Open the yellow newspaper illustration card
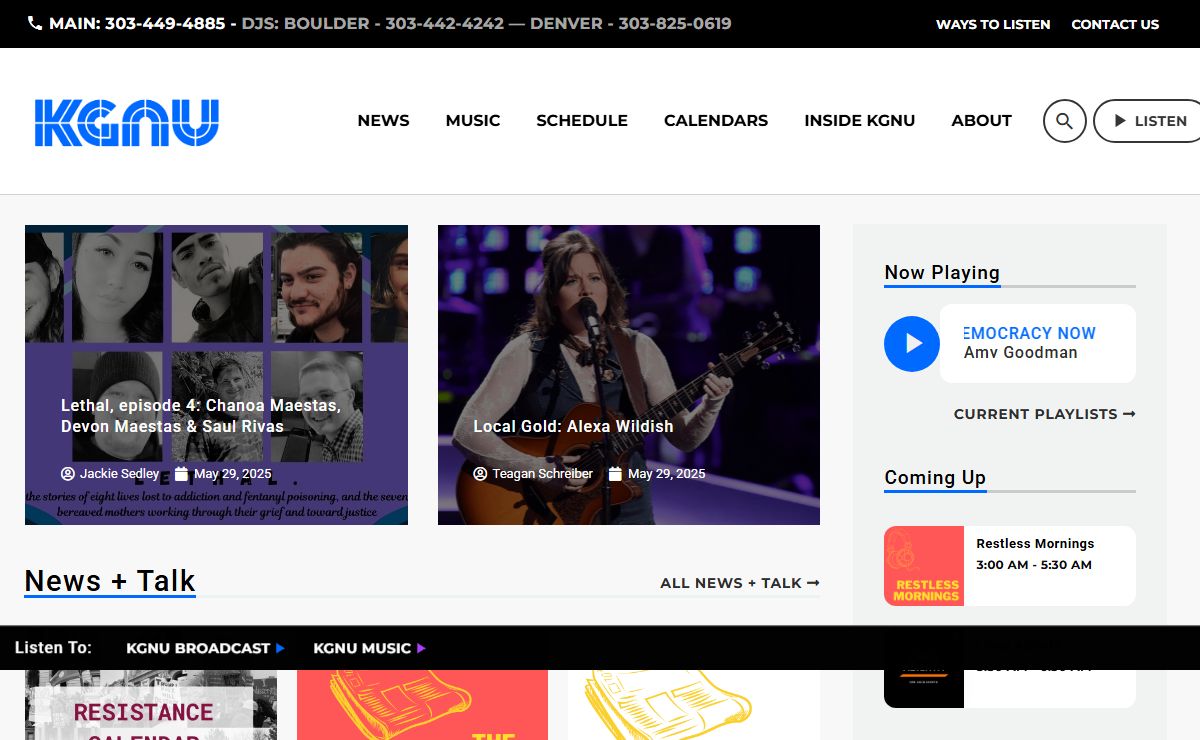This screenshot has width=1200, height=740. (x=694, y=705)
